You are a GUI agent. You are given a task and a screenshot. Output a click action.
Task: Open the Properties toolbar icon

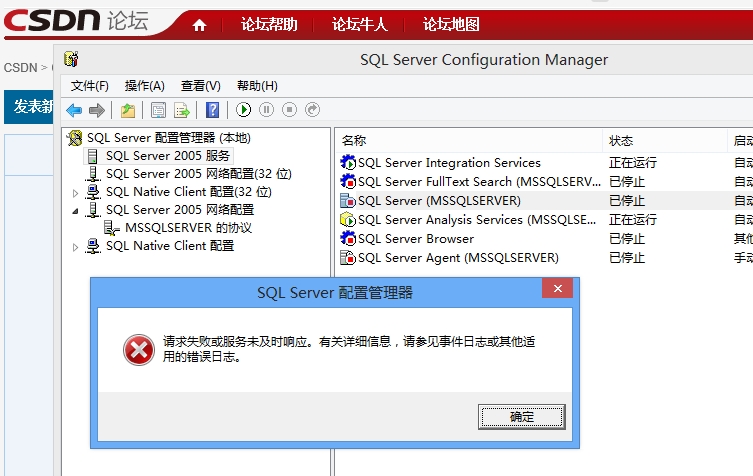(158, 110)
